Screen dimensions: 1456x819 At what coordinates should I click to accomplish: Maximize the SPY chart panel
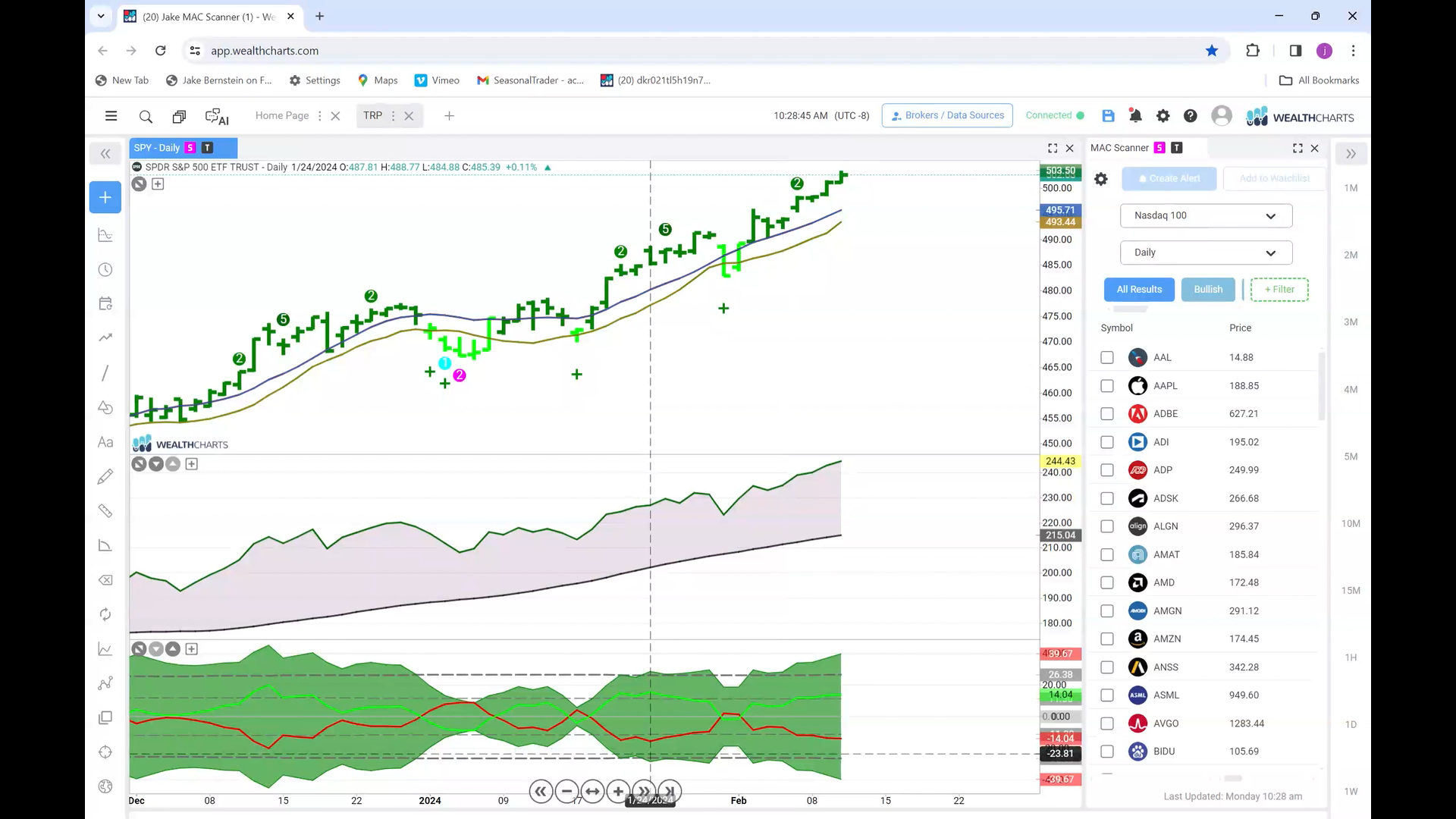click(1053, 148)
